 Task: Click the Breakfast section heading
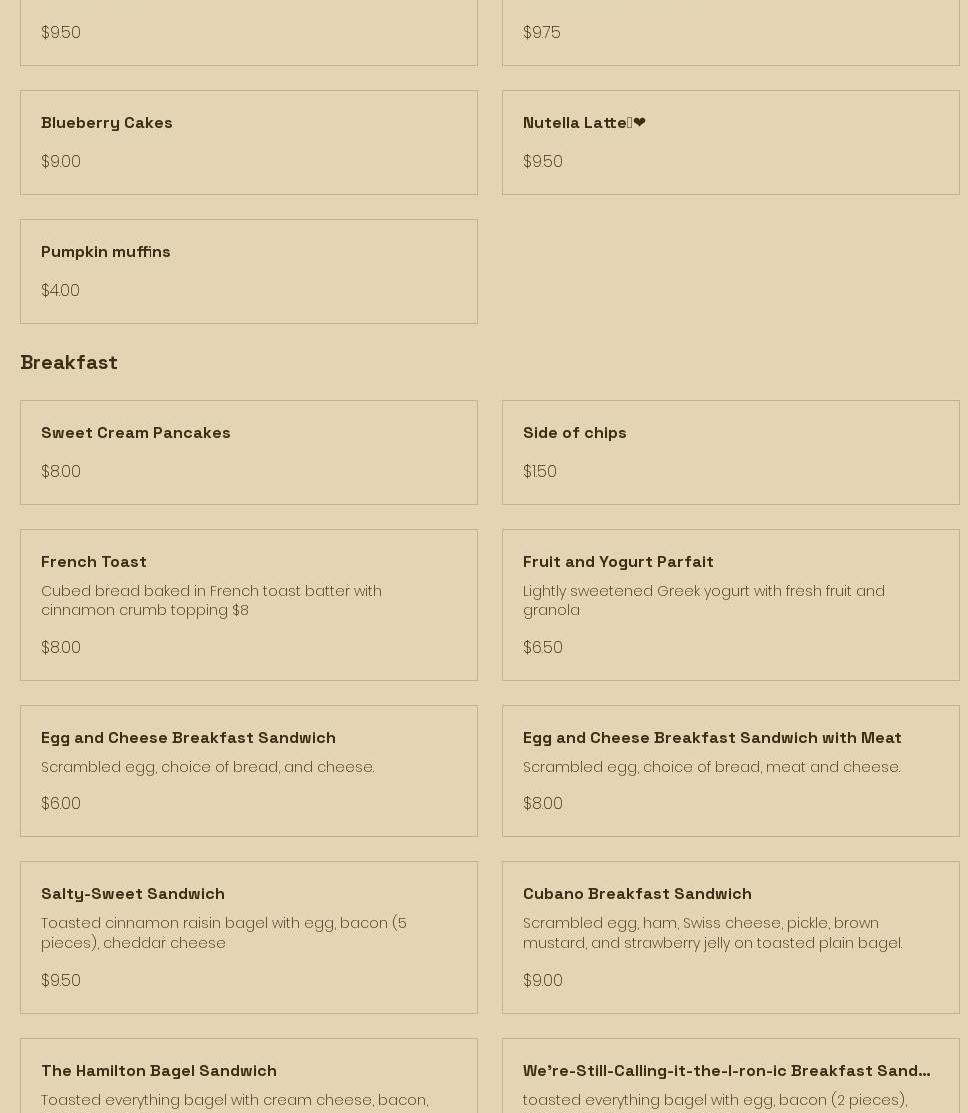click(x=69, y=362)
